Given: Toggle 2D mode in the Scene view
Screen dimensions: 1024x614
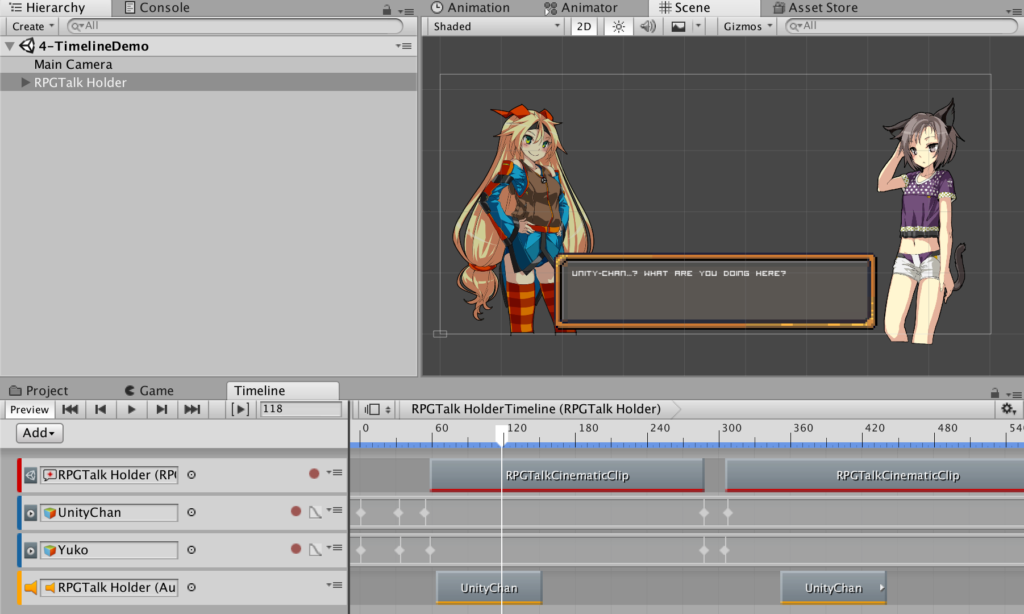Looking at the screenshot, I should (584, 26).
